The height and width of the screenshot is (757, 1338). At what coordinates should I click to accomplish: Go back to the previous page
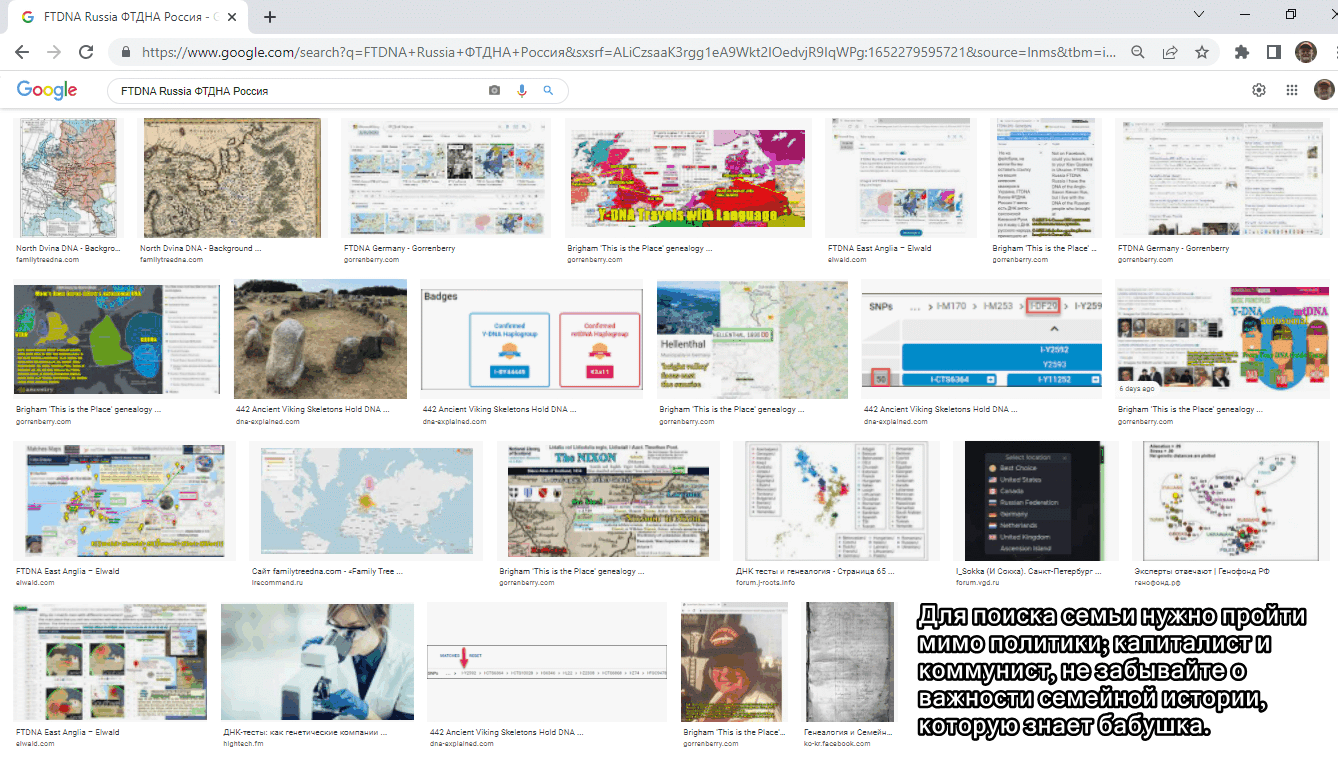click(x=22, y=52)
